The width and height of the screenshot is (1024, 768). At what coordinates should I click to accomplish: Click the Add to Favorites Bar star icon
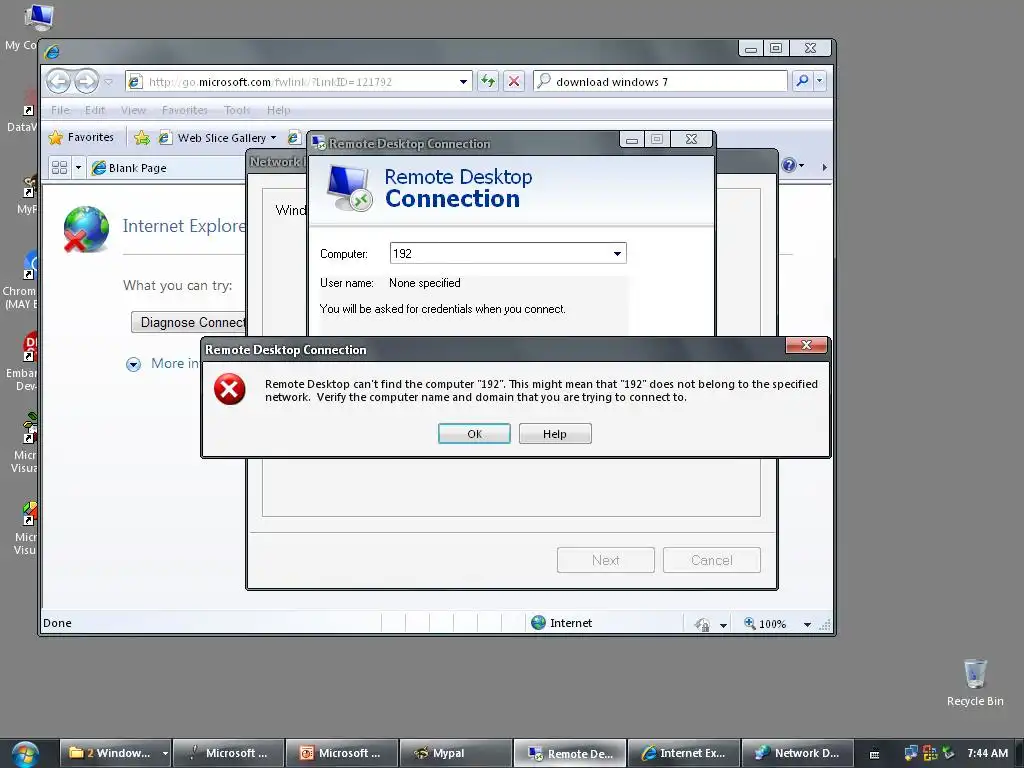tap(142, 138)
